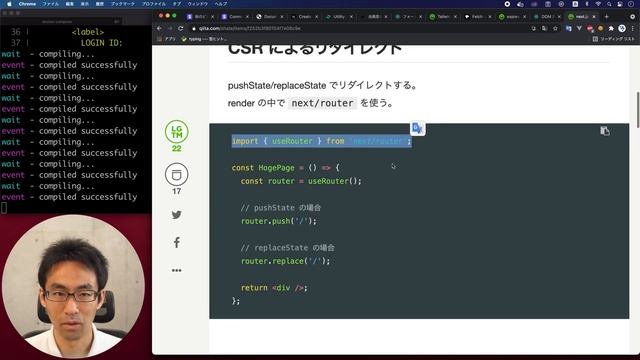
Task: Open the リーディングリスト reading list
Action: coord(613,39)
